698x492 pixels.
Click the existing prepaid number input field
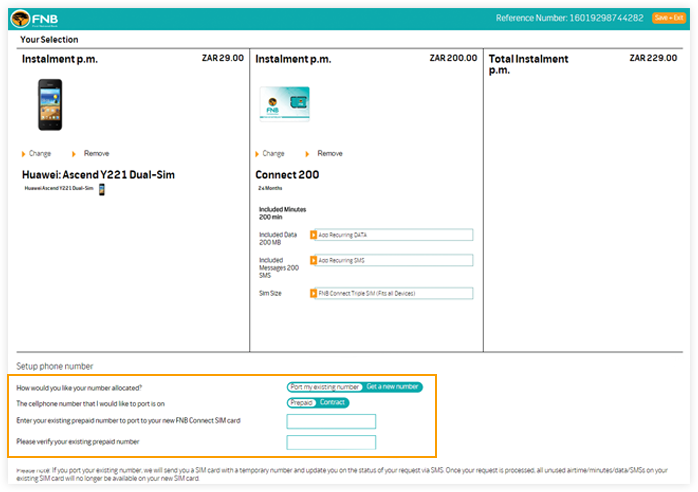click(331, 421)
